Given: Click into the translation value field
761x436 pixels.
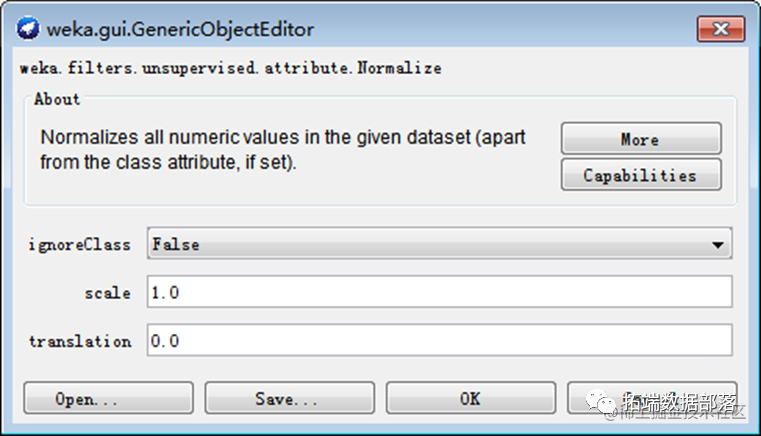Looking at the screenshot, I should click(439, 340).
